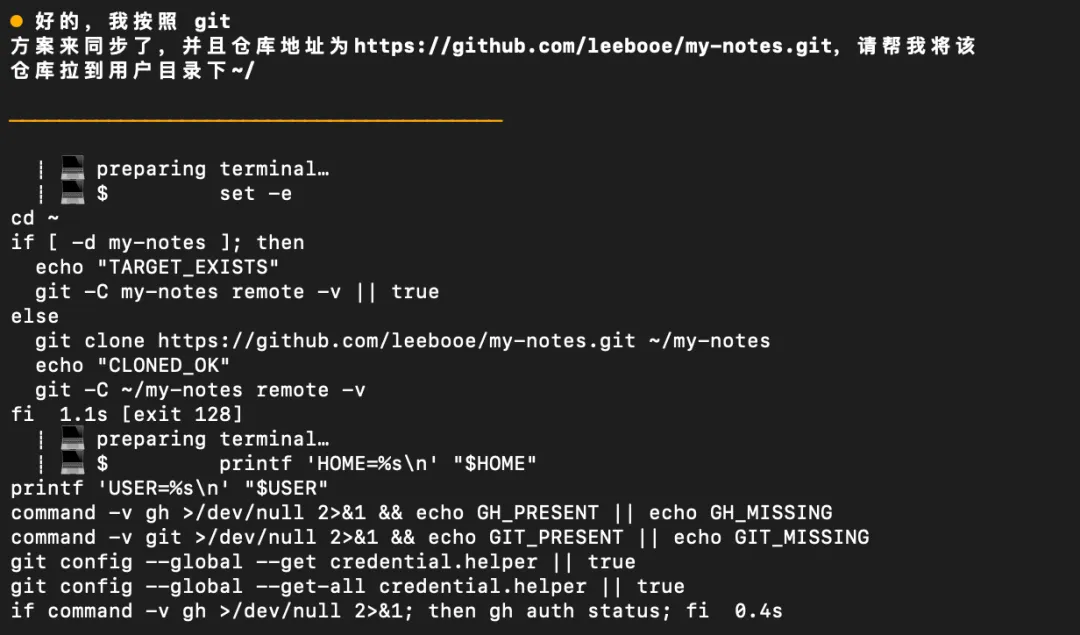Click the 'cd ~' command line

[34, 218]
